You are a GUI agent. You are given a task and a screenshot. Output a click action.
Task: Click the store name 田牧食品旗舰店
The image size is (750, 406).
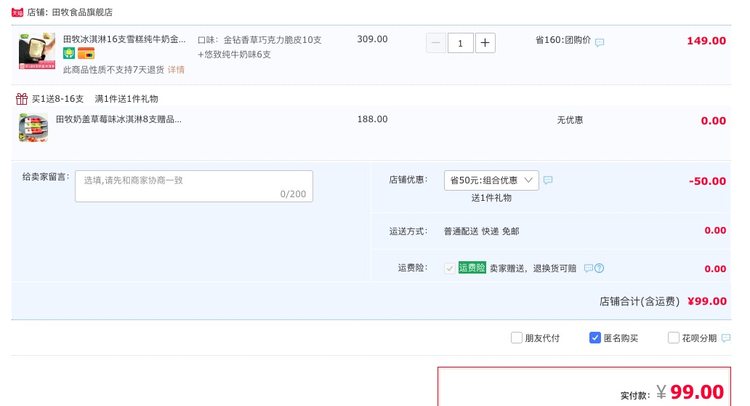(82, 12)
